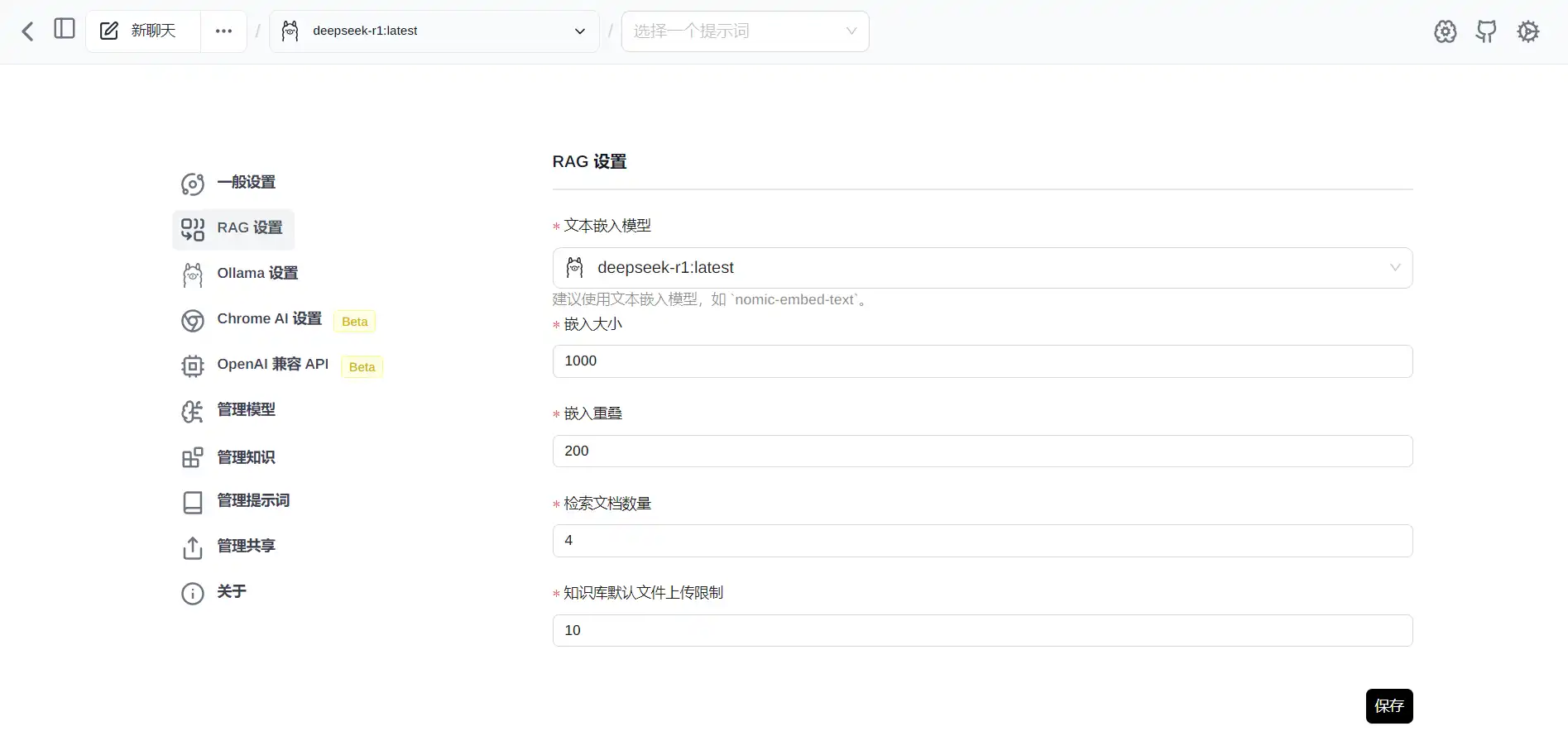
Task: Focus the 嵌入重叠 field showing 200
Action: click(981, 451)
